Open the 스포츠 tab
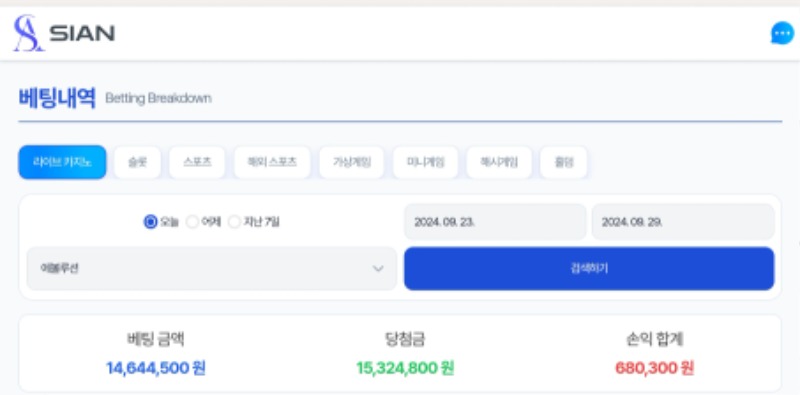800x395 pixels. coord(197,162)
